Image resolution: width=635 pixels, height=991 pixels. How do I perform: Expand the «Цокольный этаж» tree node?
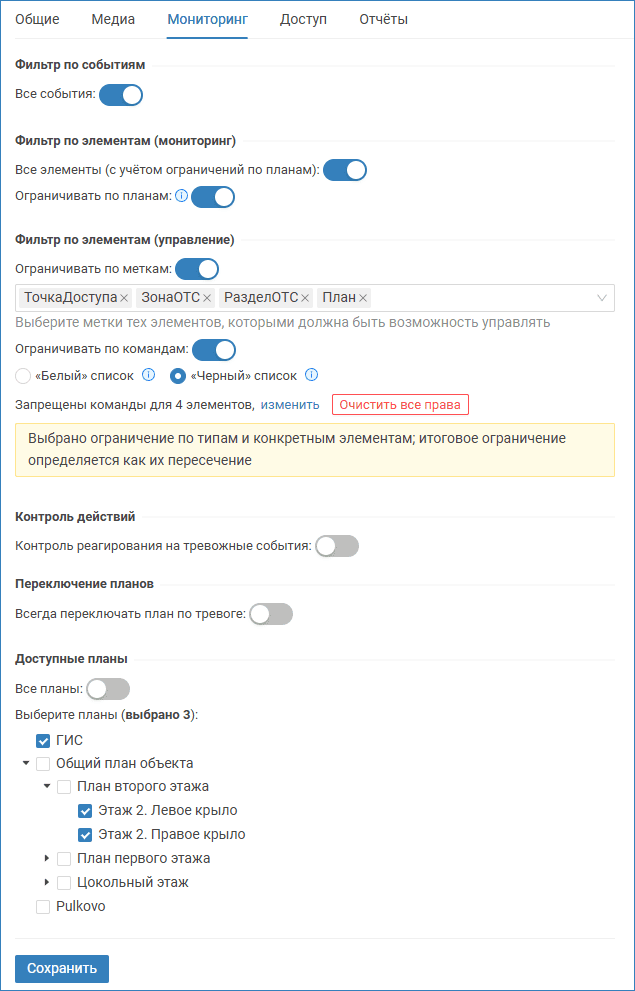tap(47, 883)
